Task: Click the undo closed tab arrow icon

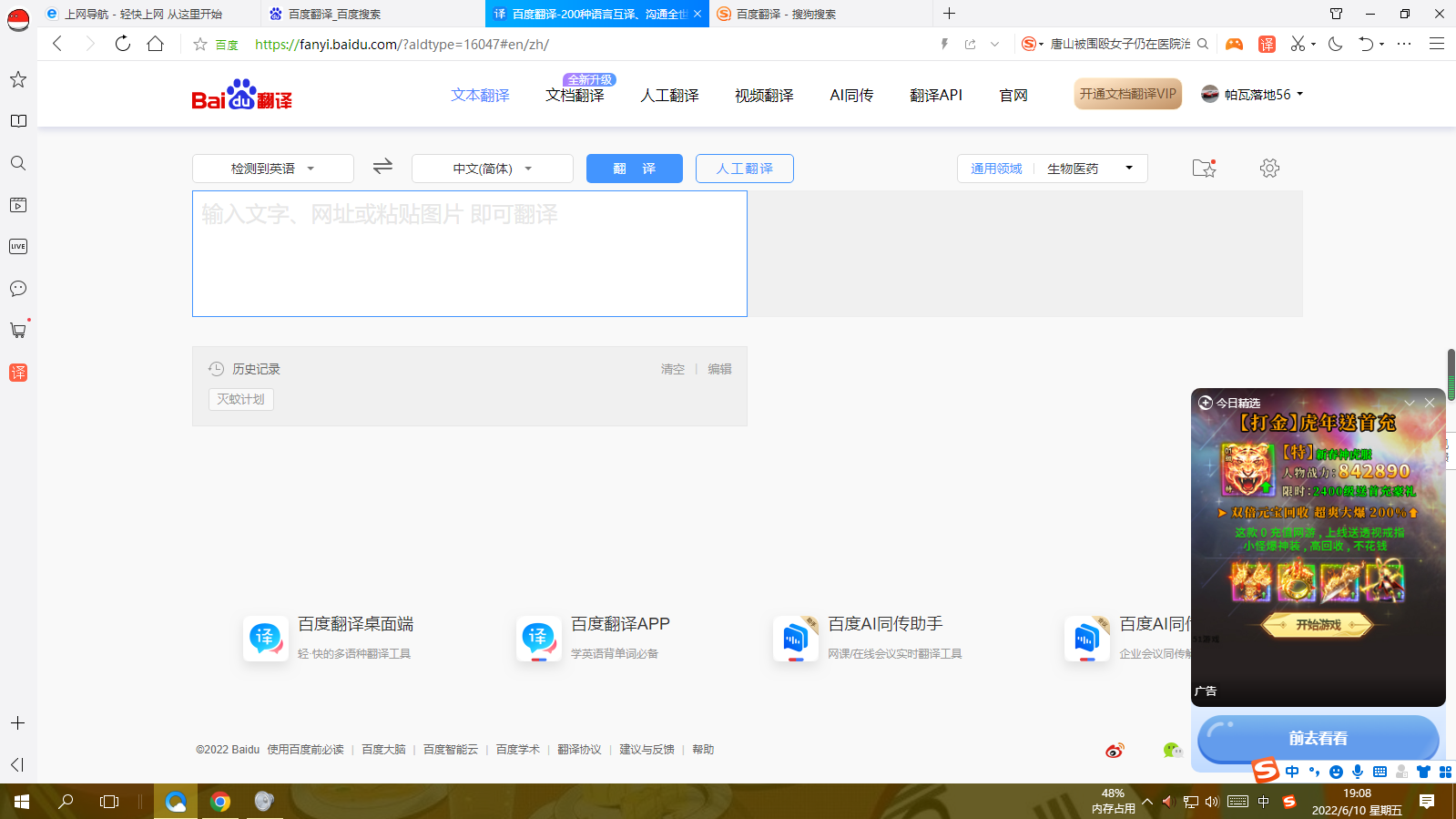Action: coord(1365,44)
